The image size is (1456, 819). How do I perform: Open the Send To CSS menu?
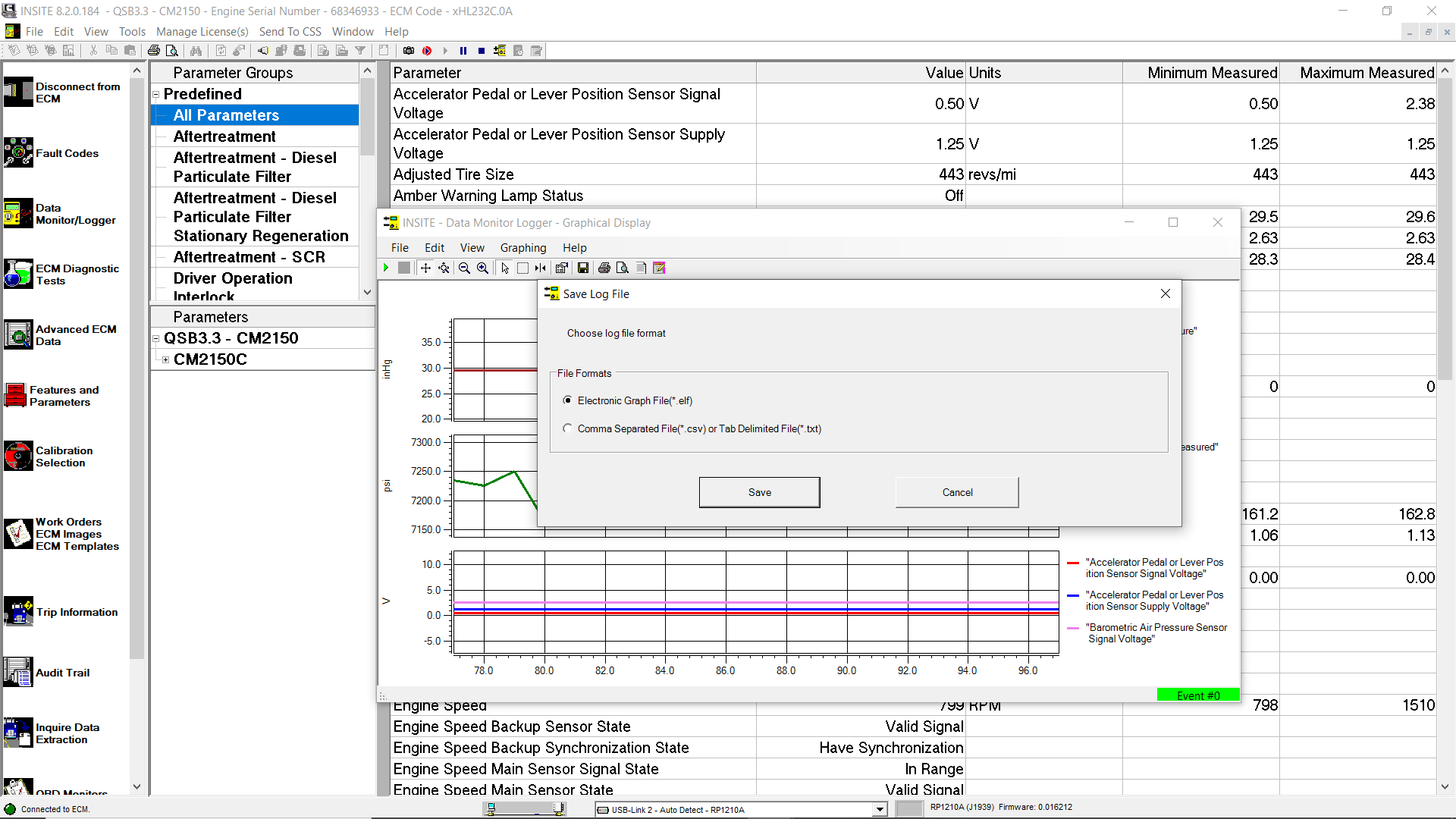pos(290,31)
